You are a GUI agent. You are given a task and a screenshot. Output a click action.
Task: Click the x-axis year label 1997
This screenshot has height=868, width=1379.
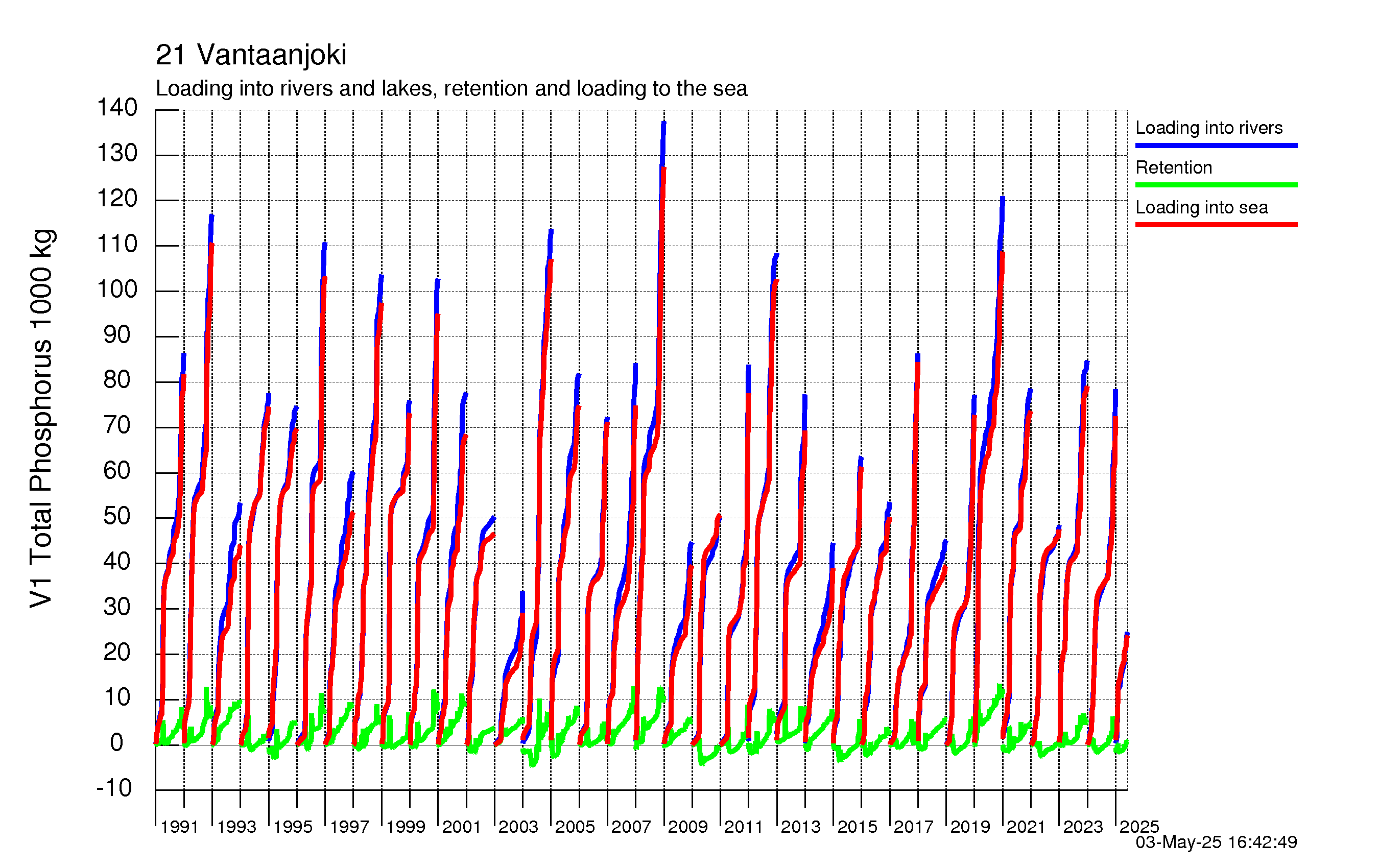click(x=349, y=827)
